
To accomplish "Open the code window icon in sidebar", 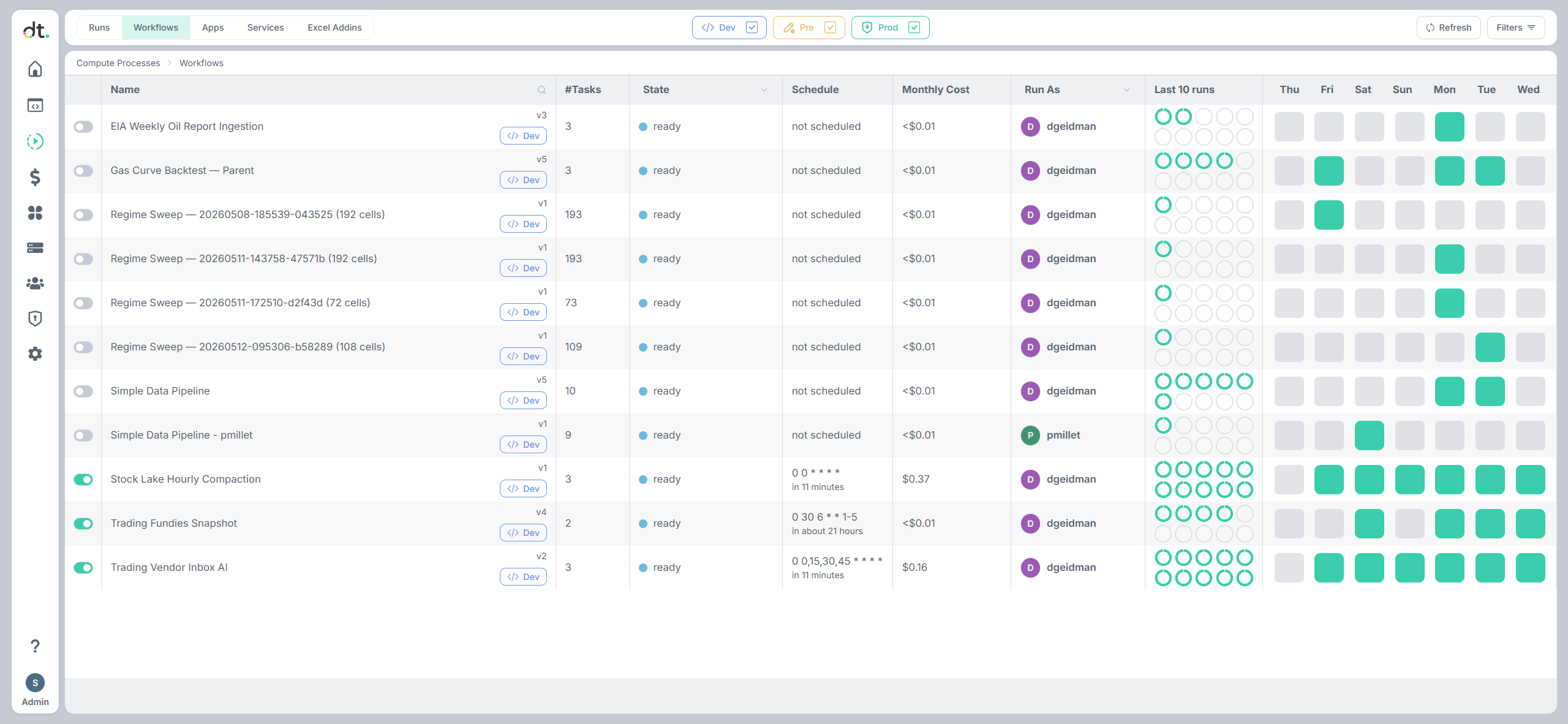I will coord(35,105).
